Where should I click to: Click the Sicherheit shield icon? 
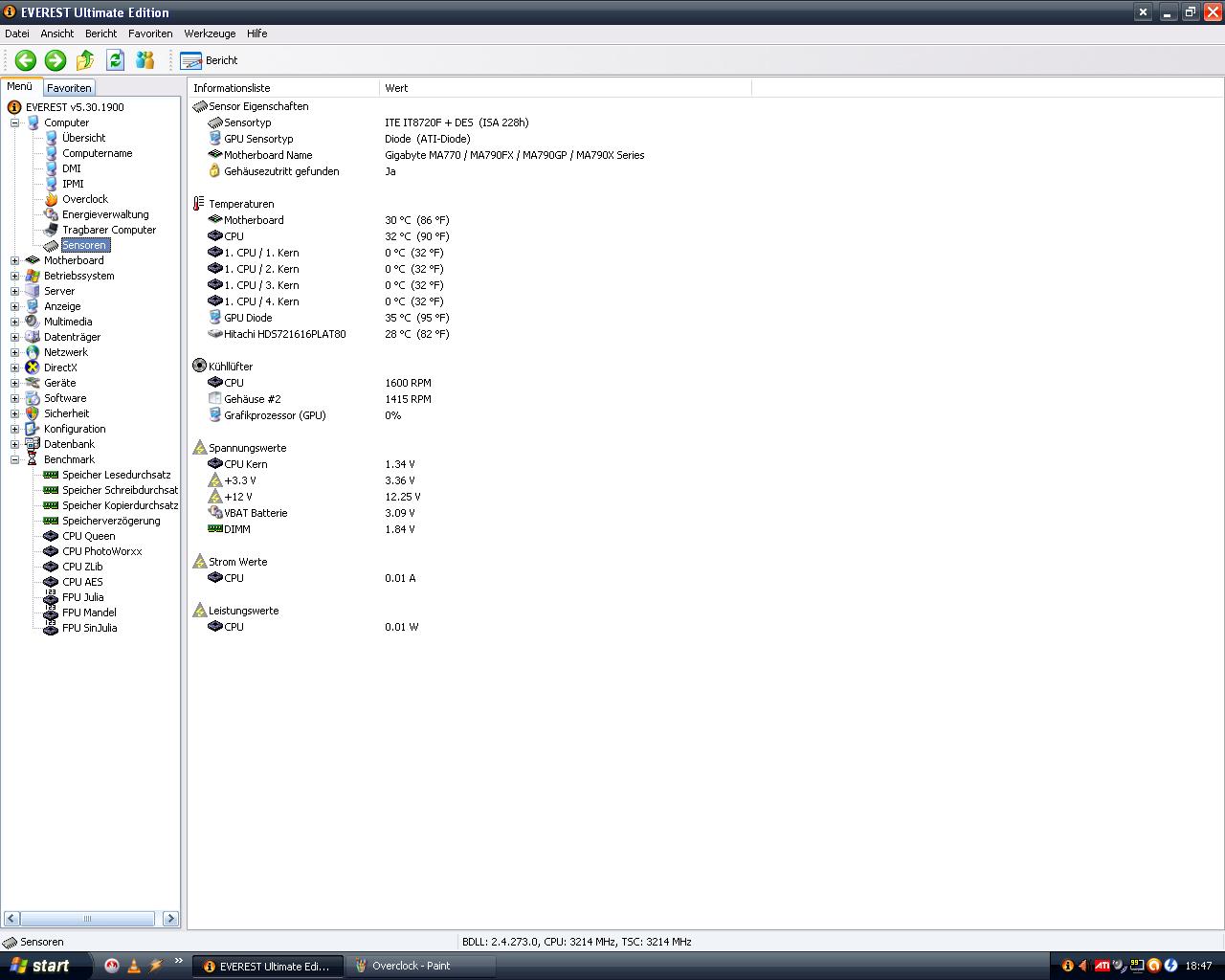point(33,413)
